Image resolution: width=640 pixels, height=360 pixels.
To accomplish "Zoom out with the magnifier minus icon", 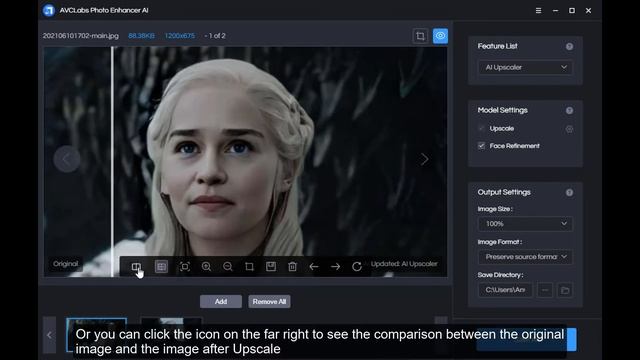I will (228, 267).
